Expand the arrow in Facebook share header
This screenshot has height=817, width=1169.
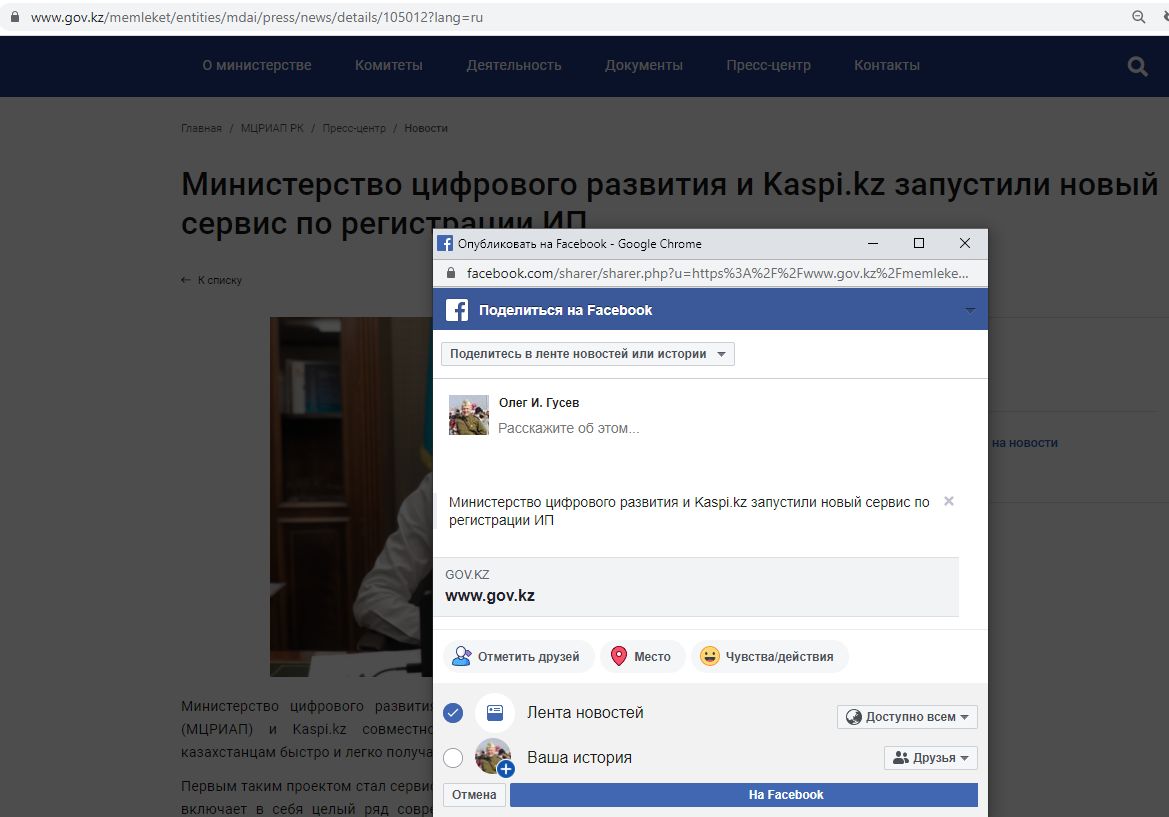coord(970,310)
